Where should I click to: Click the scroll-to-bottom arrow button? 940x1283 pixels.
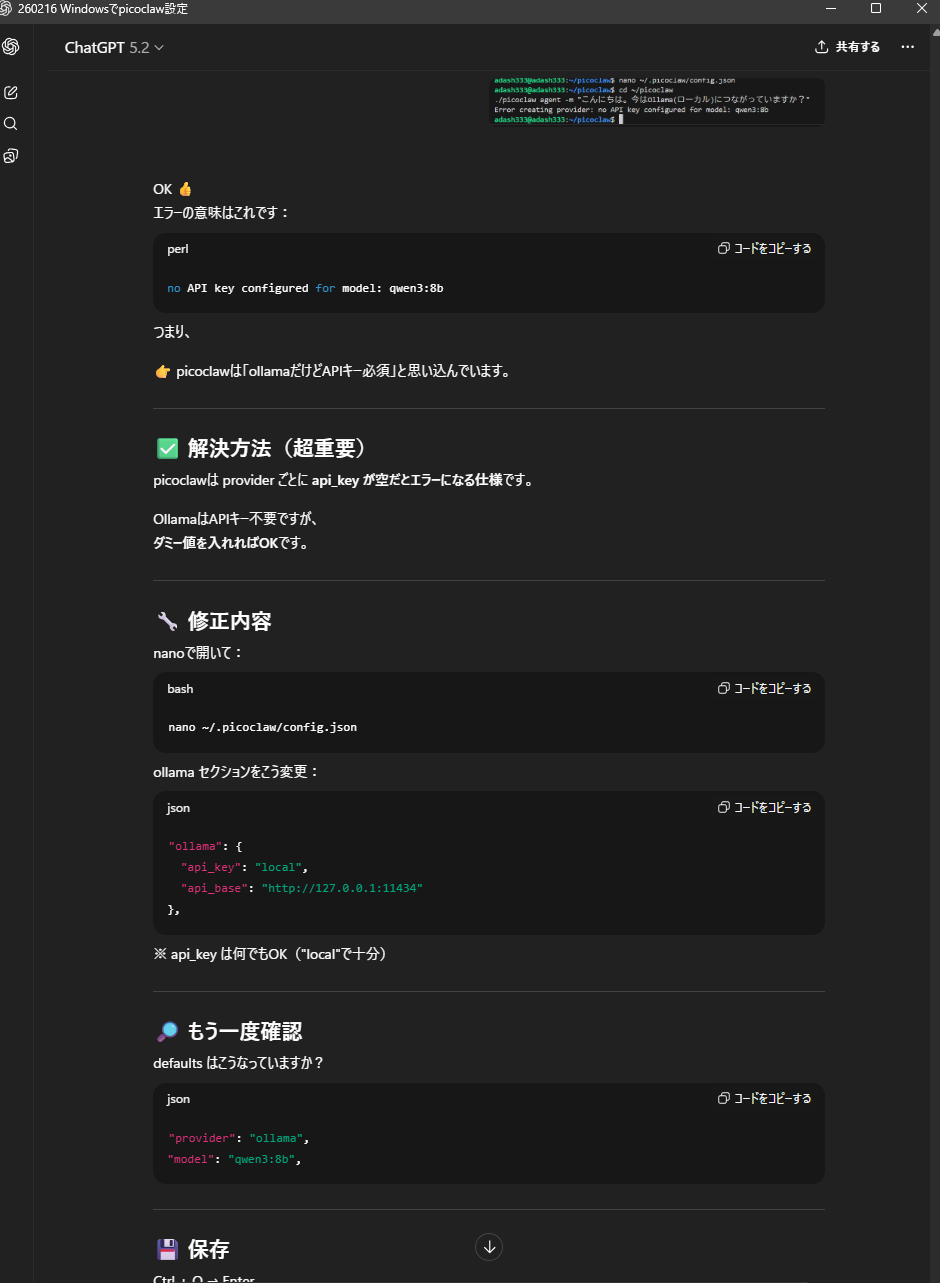489,1247
